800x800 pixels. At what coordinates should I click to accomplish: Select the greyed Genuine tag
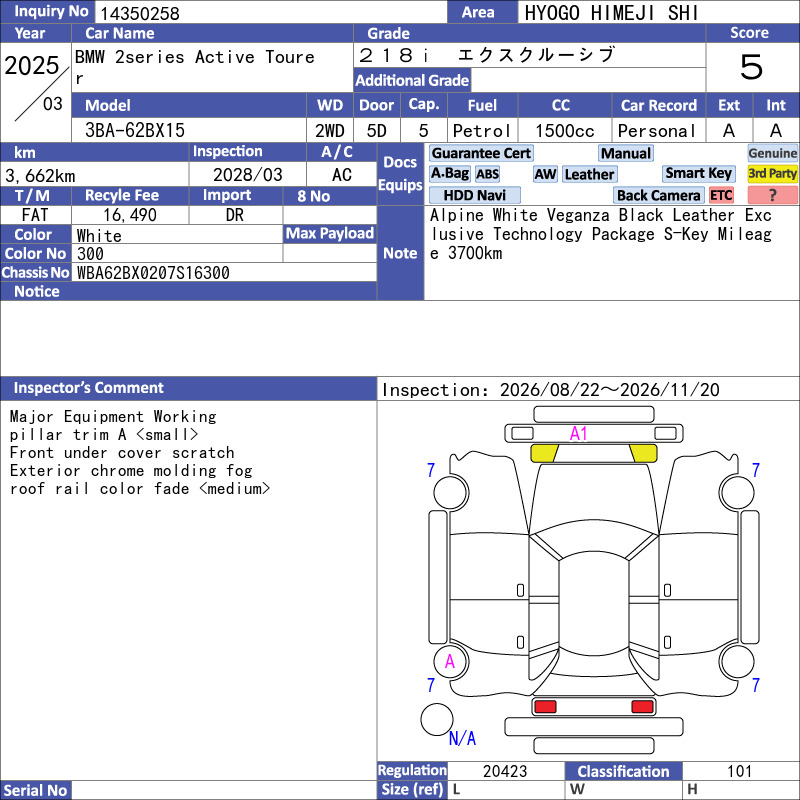(x=772, y=153)
